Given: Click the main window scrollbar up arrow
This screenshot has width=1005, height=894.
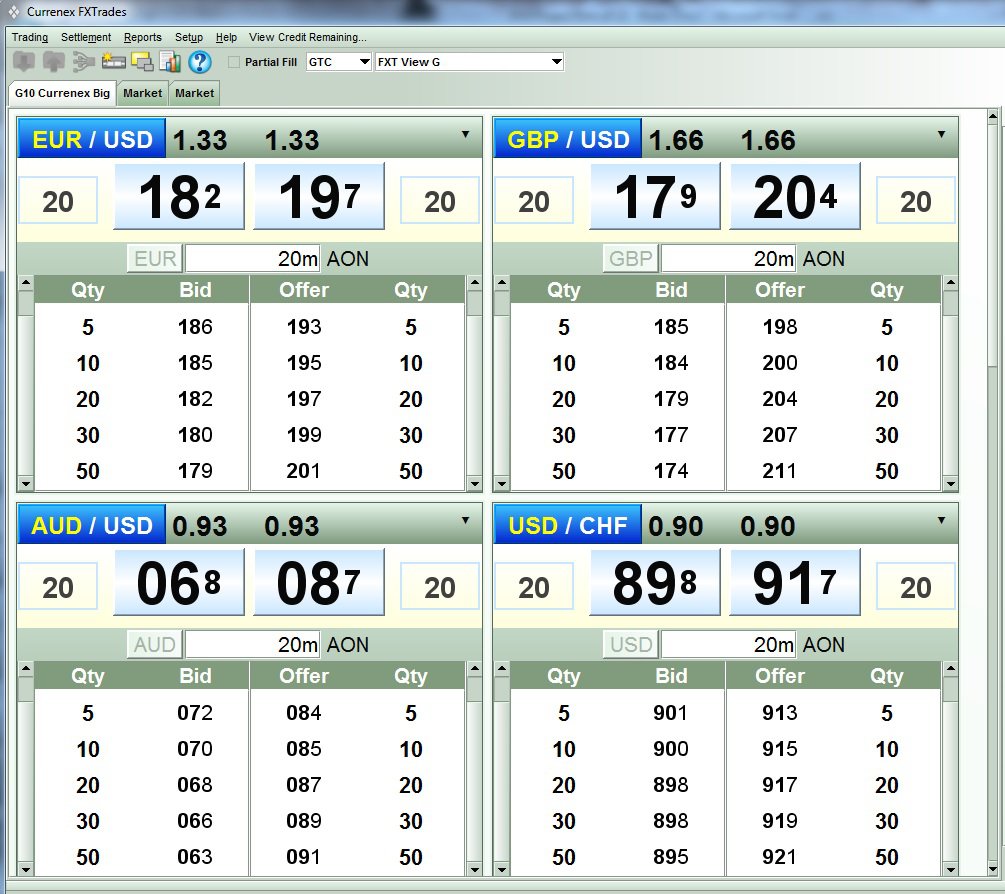Looking at the screenshot, I should point(993,117).
